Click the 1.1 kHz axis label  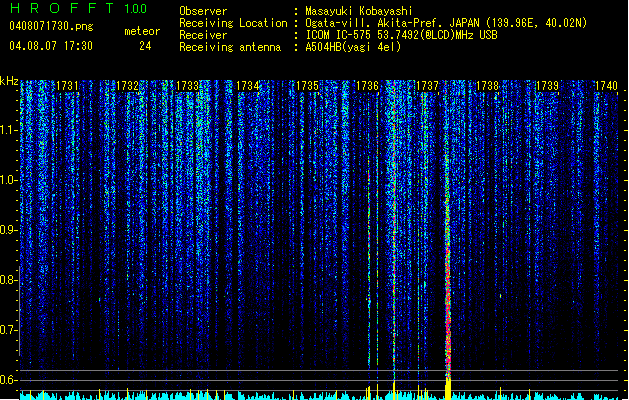click(x=8, y=130)
